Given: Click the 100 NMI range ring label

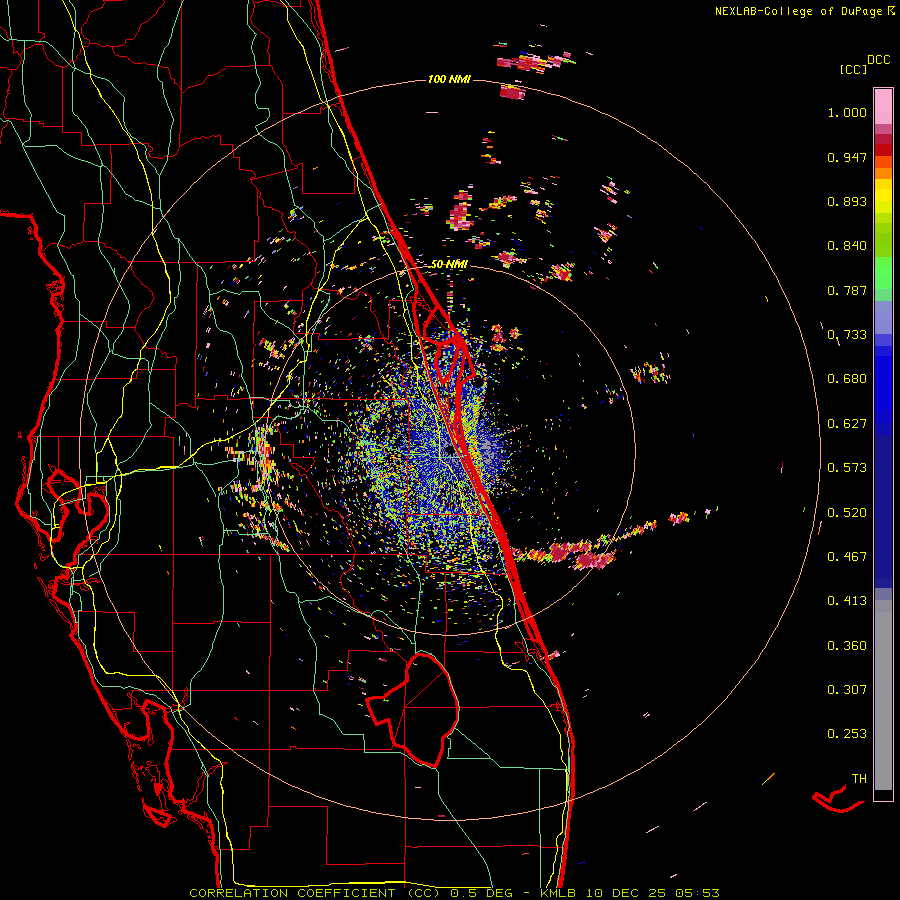Looking at the screenshot, I should [449, 79].
